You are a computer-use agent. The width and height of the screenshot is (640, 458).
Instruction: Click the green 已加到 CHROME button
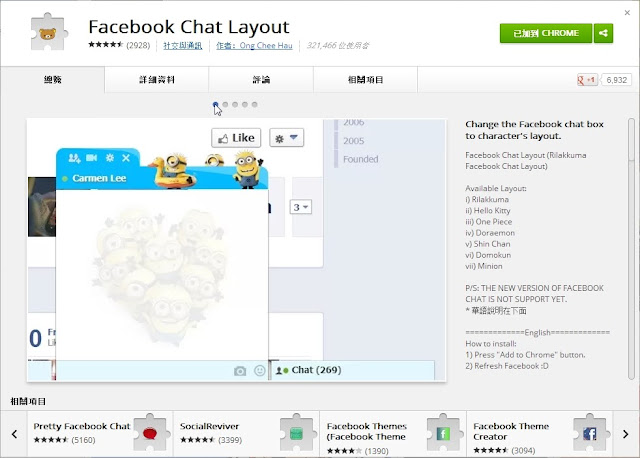[x=546, y=33]
